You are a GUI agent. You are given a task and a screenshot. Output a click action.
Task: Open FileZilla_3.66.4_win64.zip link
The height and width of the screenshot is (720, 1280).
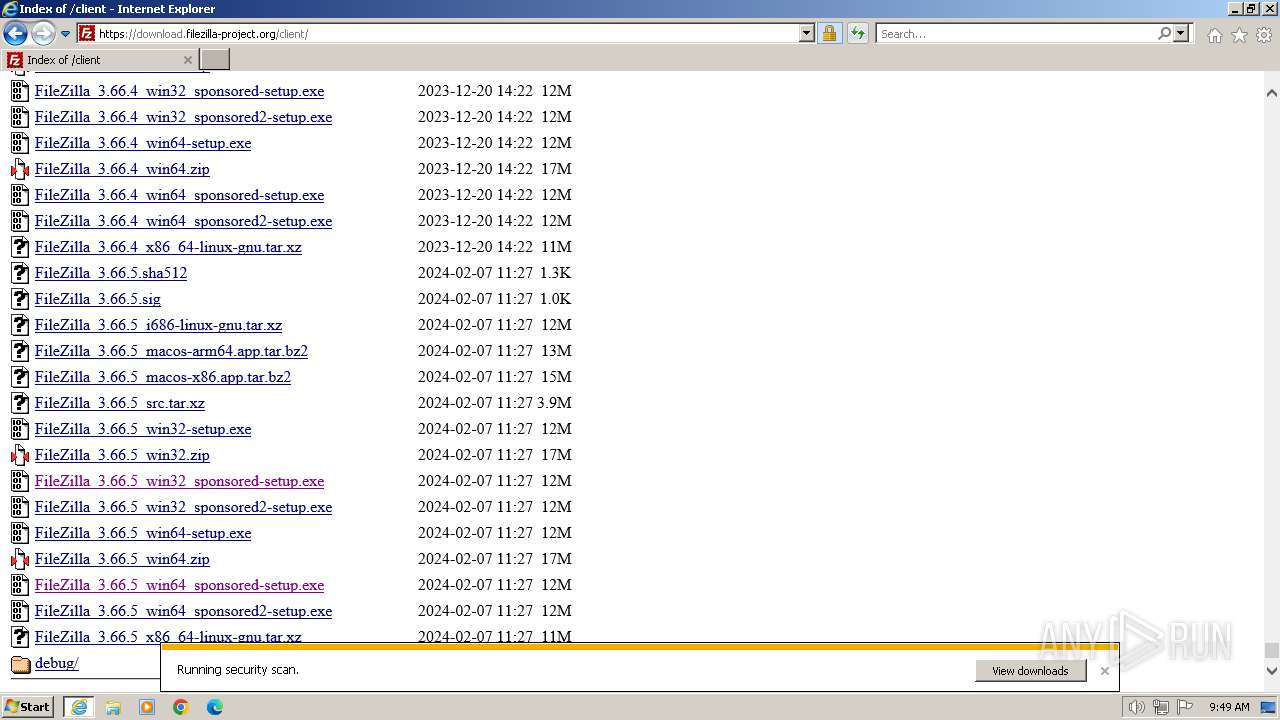pos(122,169)
